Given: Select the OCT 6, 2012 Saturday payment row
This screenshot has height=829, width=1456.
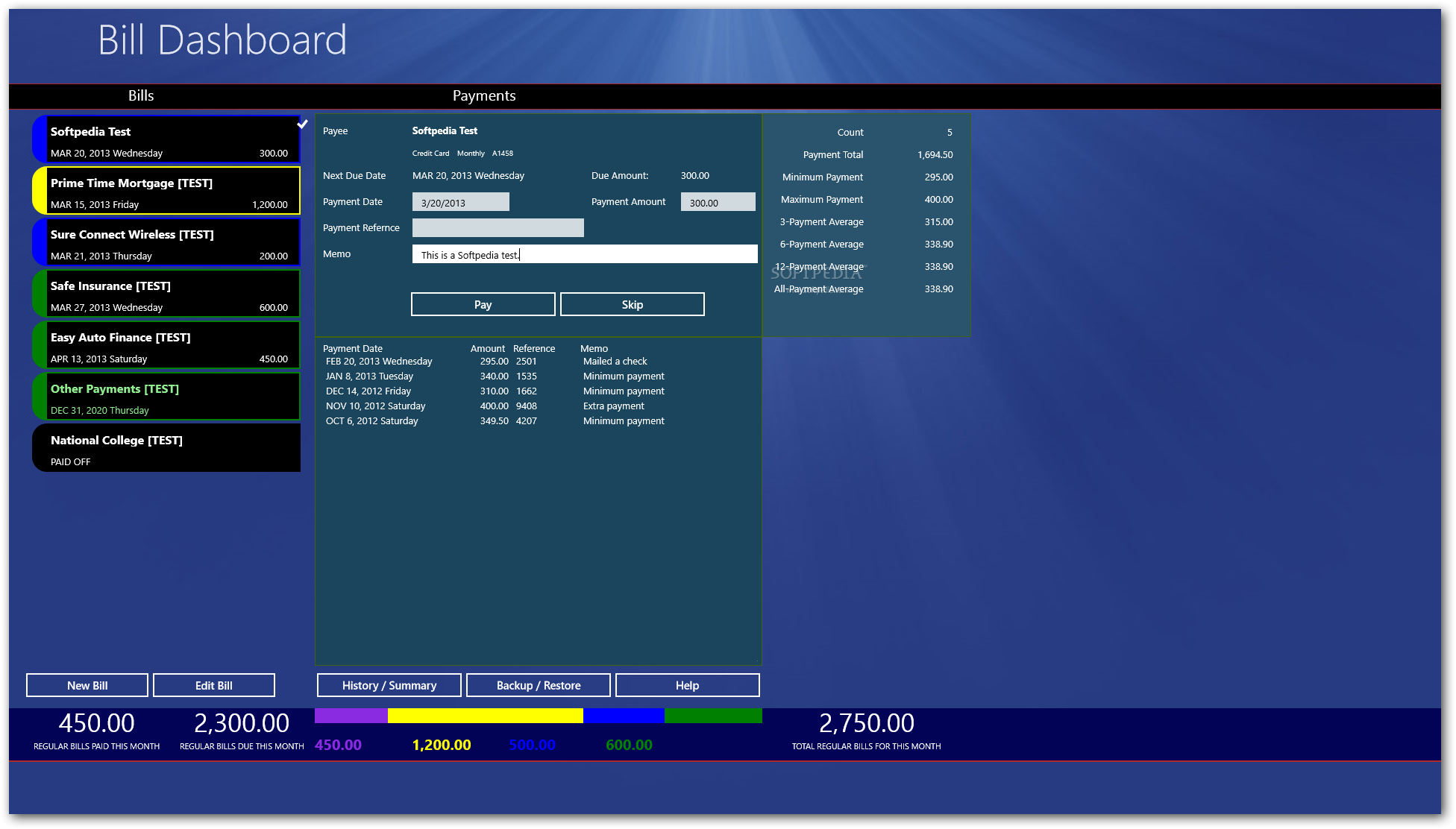Looking at the screenshot, I should pyautogui.click(x=537, y=421).
